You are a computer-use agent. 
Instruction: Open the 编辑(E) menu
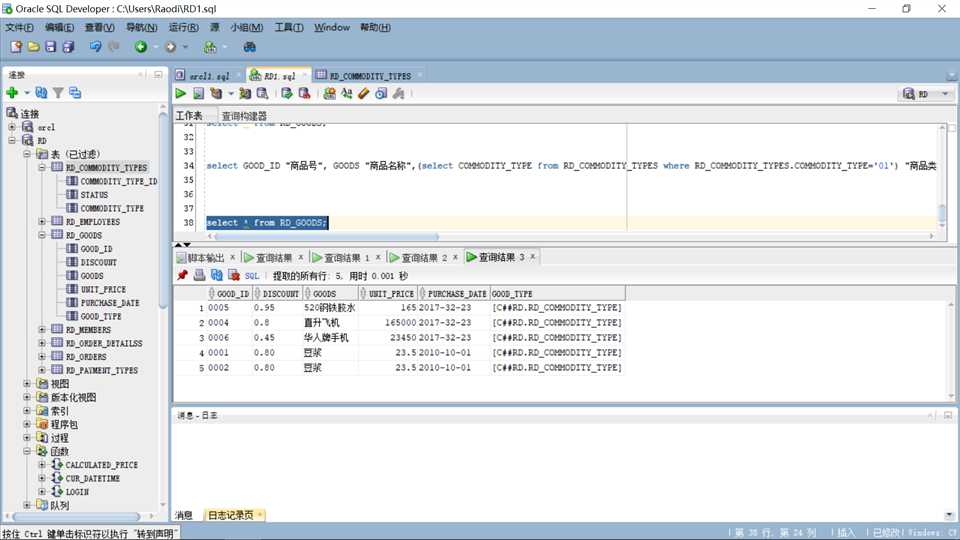tap(59, 28)
